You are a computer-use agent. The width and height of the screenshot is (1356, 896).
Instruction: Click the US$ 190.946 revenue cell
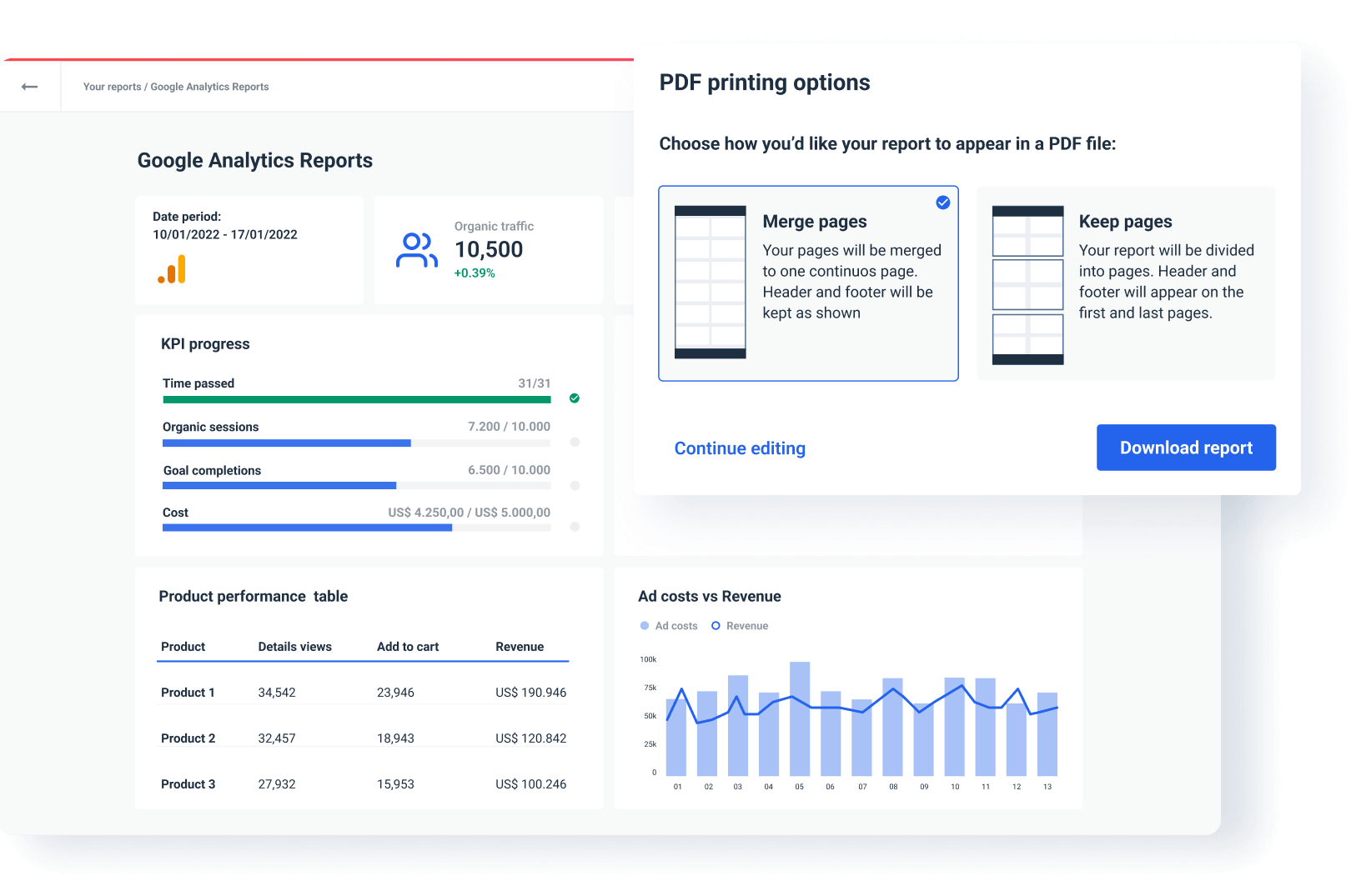coord(530,693)
